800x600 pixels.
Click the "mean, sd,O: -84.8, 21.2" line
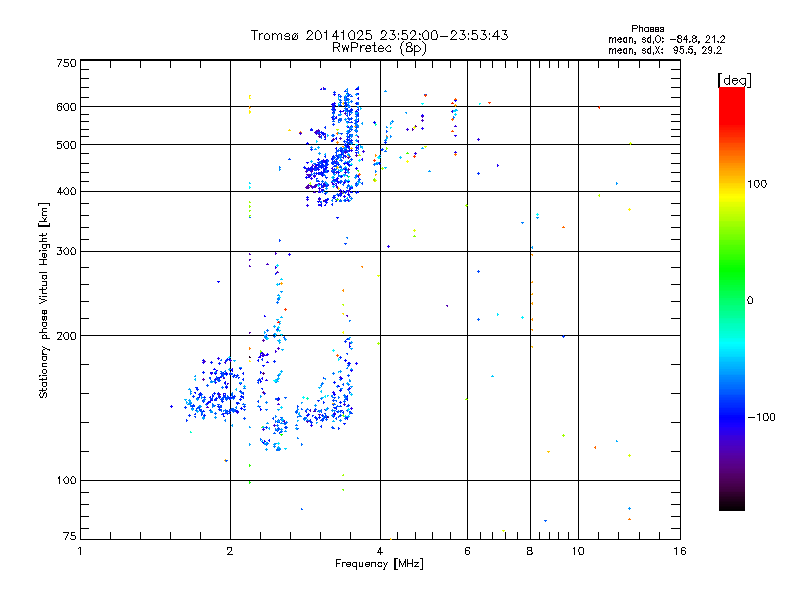pos(666,39)
